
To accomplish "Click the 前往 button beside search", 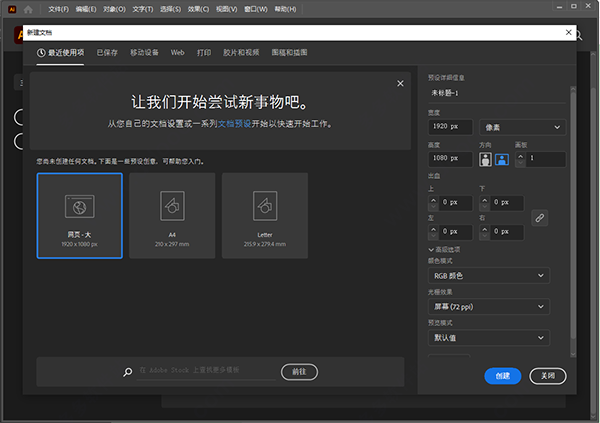I will point(299,371).
